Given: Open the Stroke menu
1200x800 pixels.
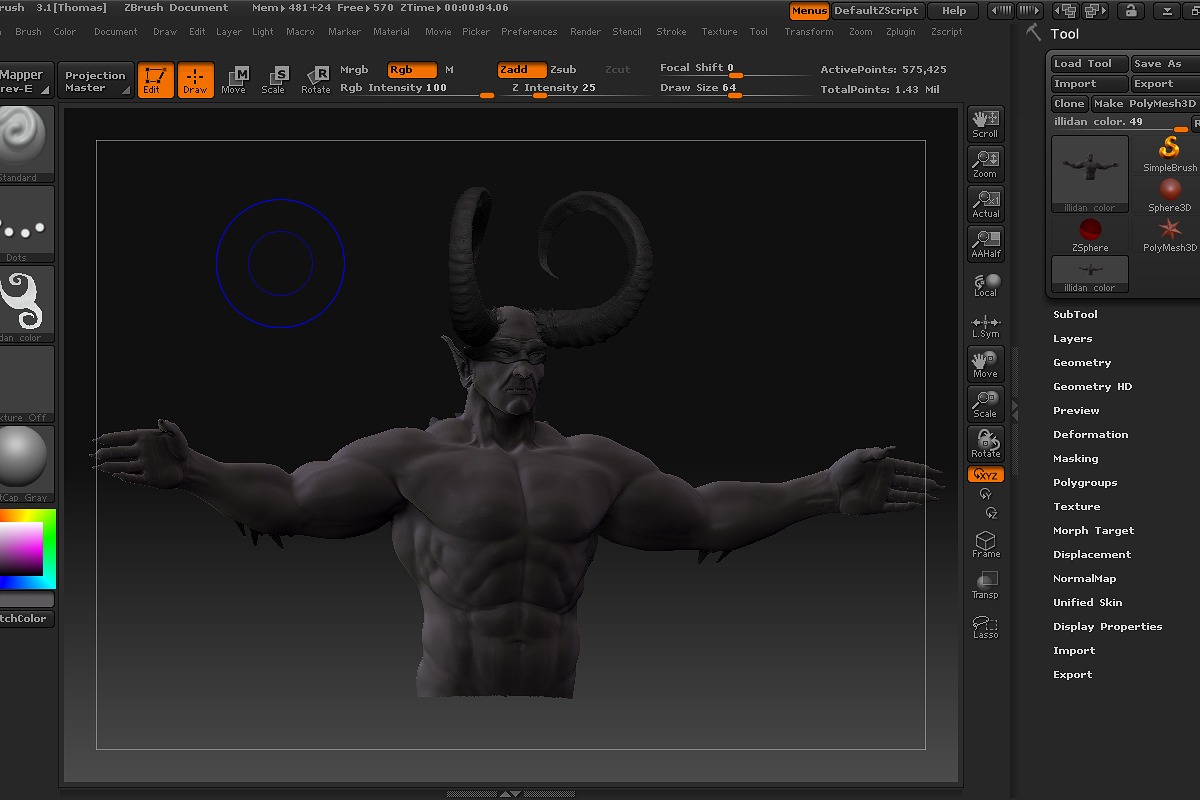Looking at the screenshot, I should (x=671, y=32).
